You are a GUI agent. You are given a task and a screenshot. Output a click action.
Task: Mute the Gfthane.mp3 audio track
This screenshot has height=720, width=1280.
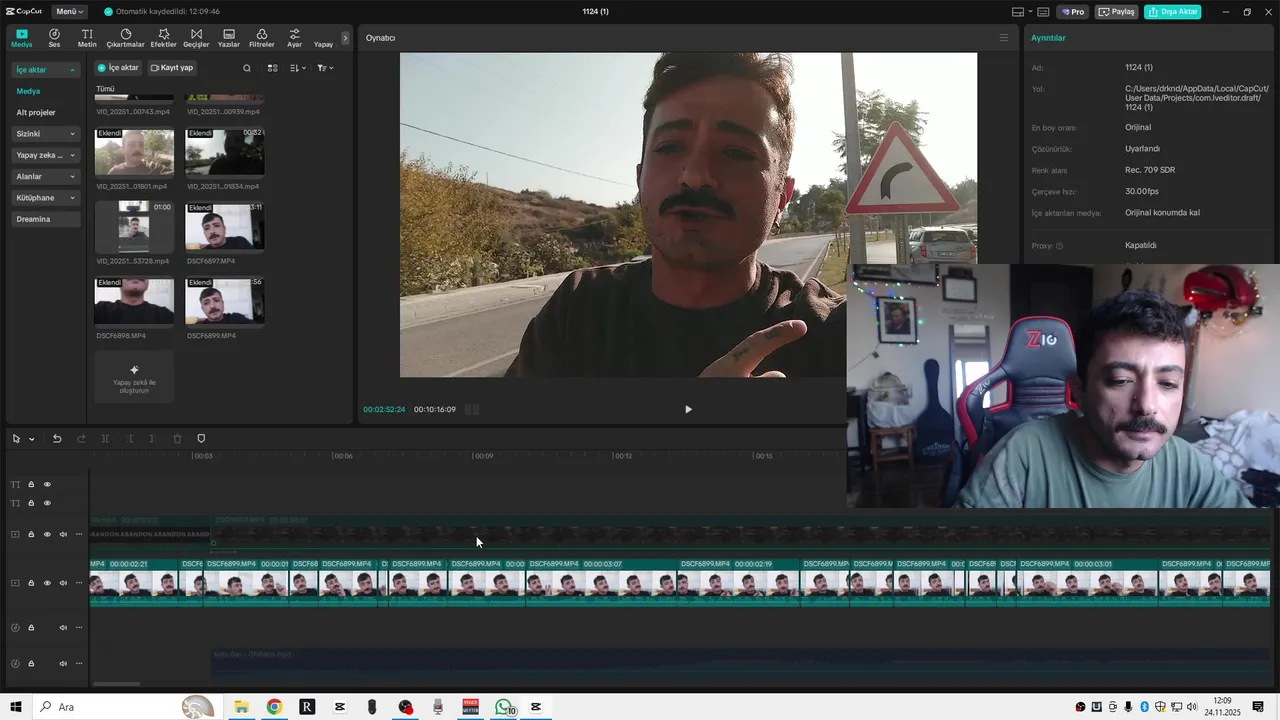[63, 664]
